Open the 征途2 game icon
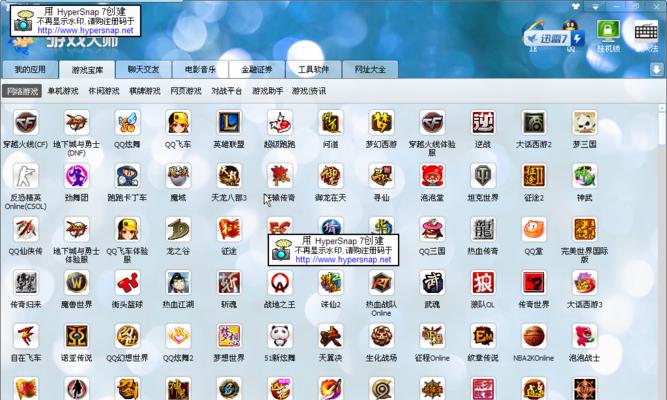The image size is (667, 400). click(x=533, y=176)
